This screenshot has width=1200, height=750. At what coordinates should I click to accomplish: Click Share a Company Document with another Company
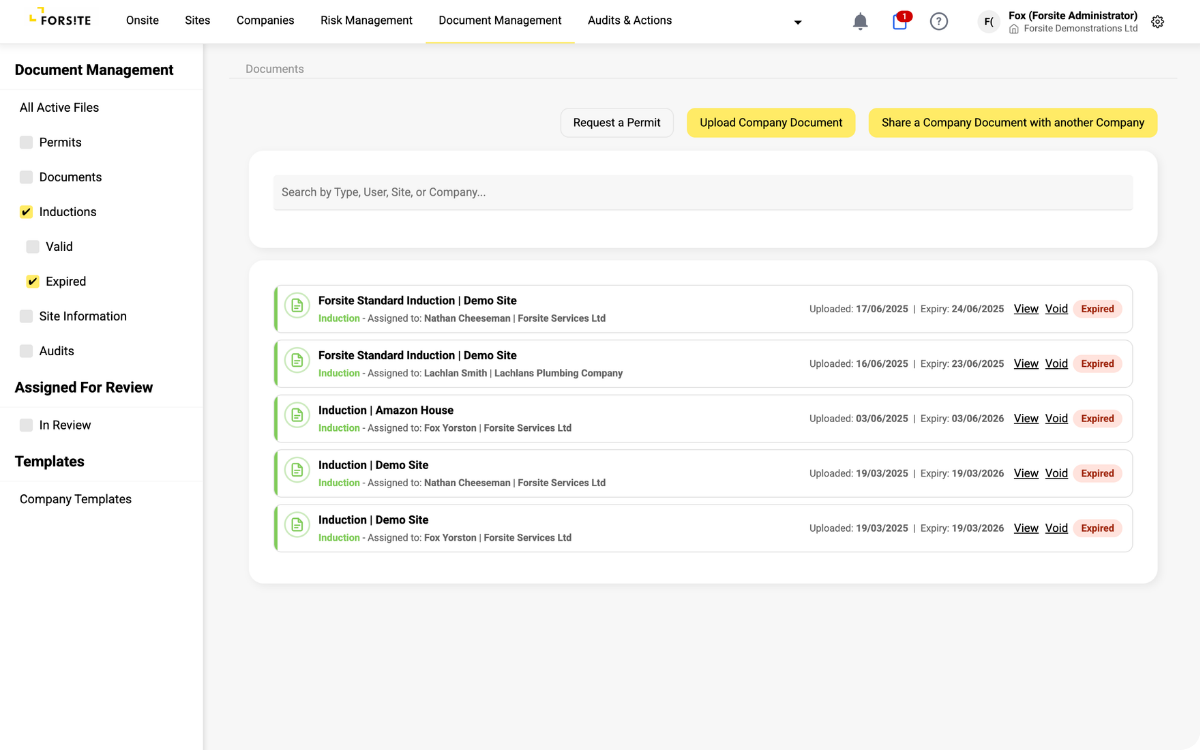point(1013,123)
